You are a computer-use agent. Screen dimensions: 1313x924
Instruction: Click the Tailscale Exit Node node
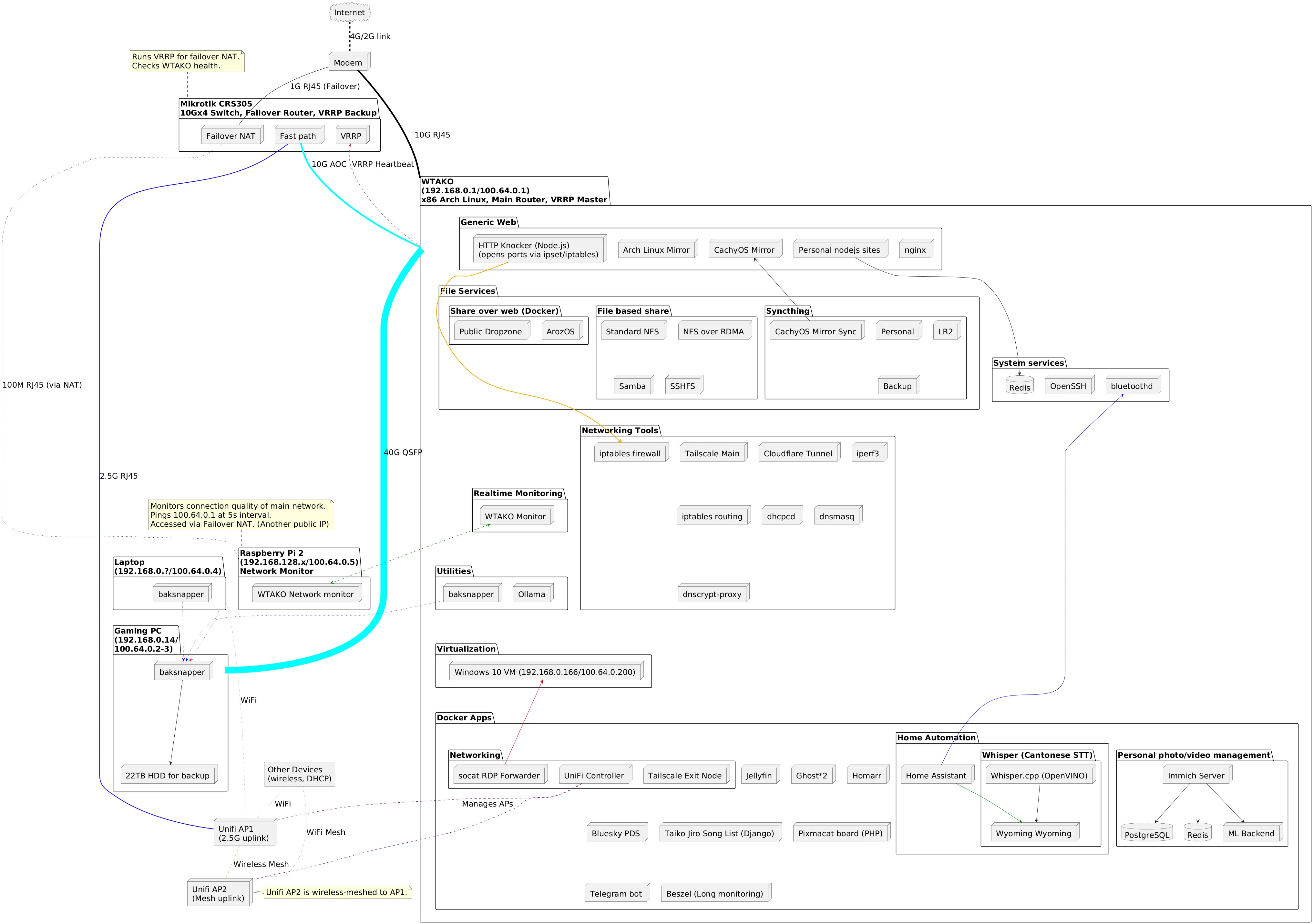point(686,775)
